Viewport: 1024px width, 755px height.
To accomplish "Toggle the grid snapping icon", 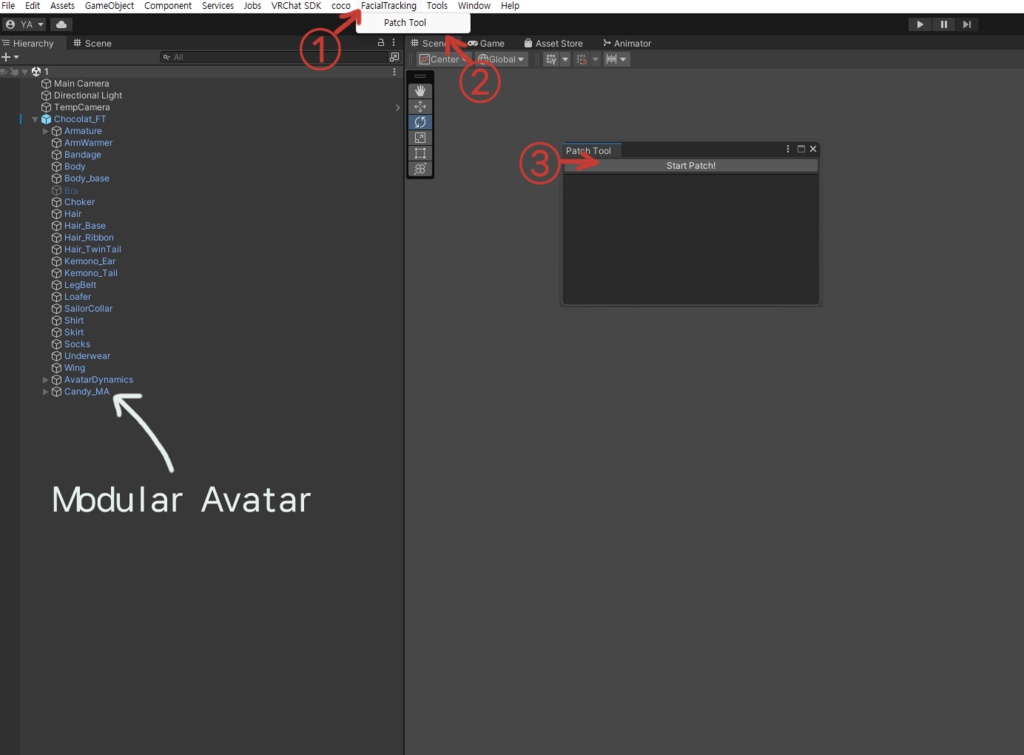I will click(x=551, y=59).
